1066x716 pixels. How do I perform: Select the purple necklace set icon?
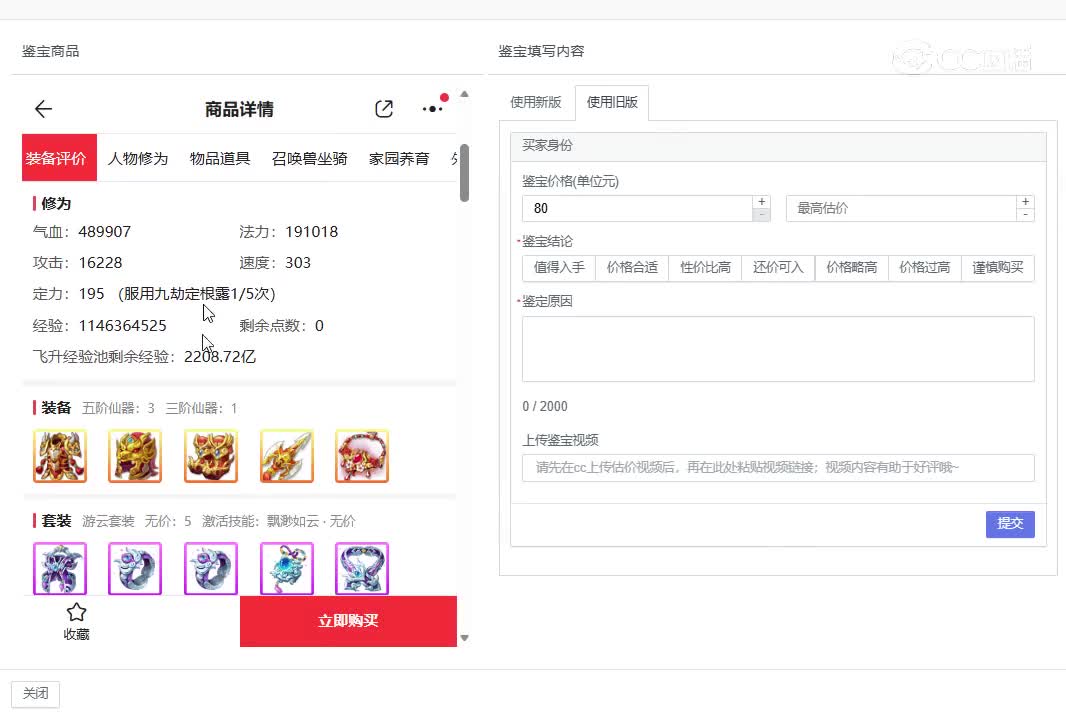[x=362, y=568]
